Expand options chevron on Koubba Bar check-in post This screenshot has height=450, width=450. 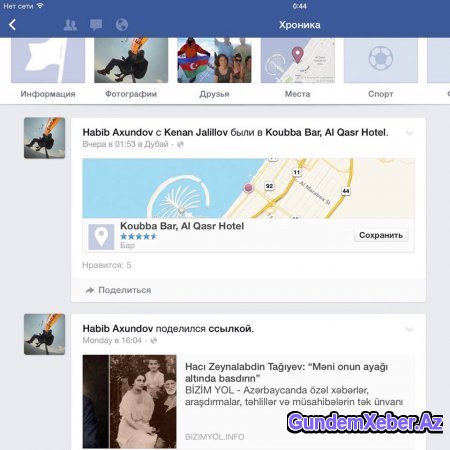410,133
